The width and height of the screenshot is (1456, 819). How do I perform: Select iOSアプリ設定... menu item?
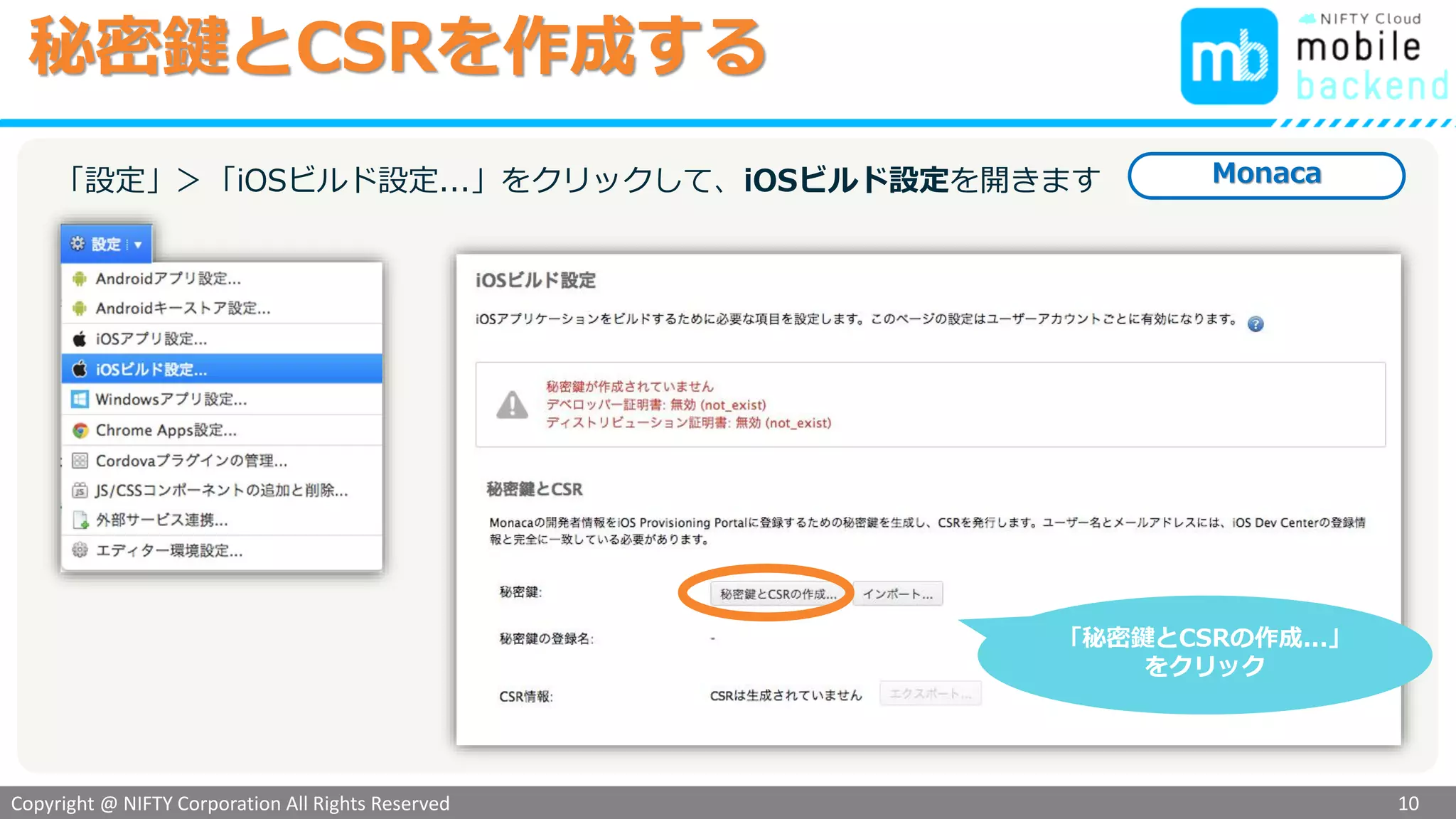pos(222,339)
